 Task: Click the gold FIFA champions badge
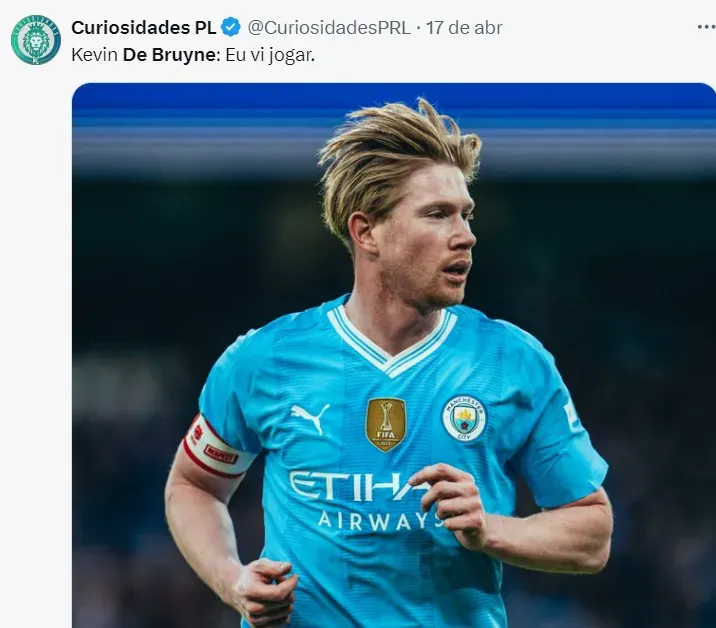pos(385,424)
